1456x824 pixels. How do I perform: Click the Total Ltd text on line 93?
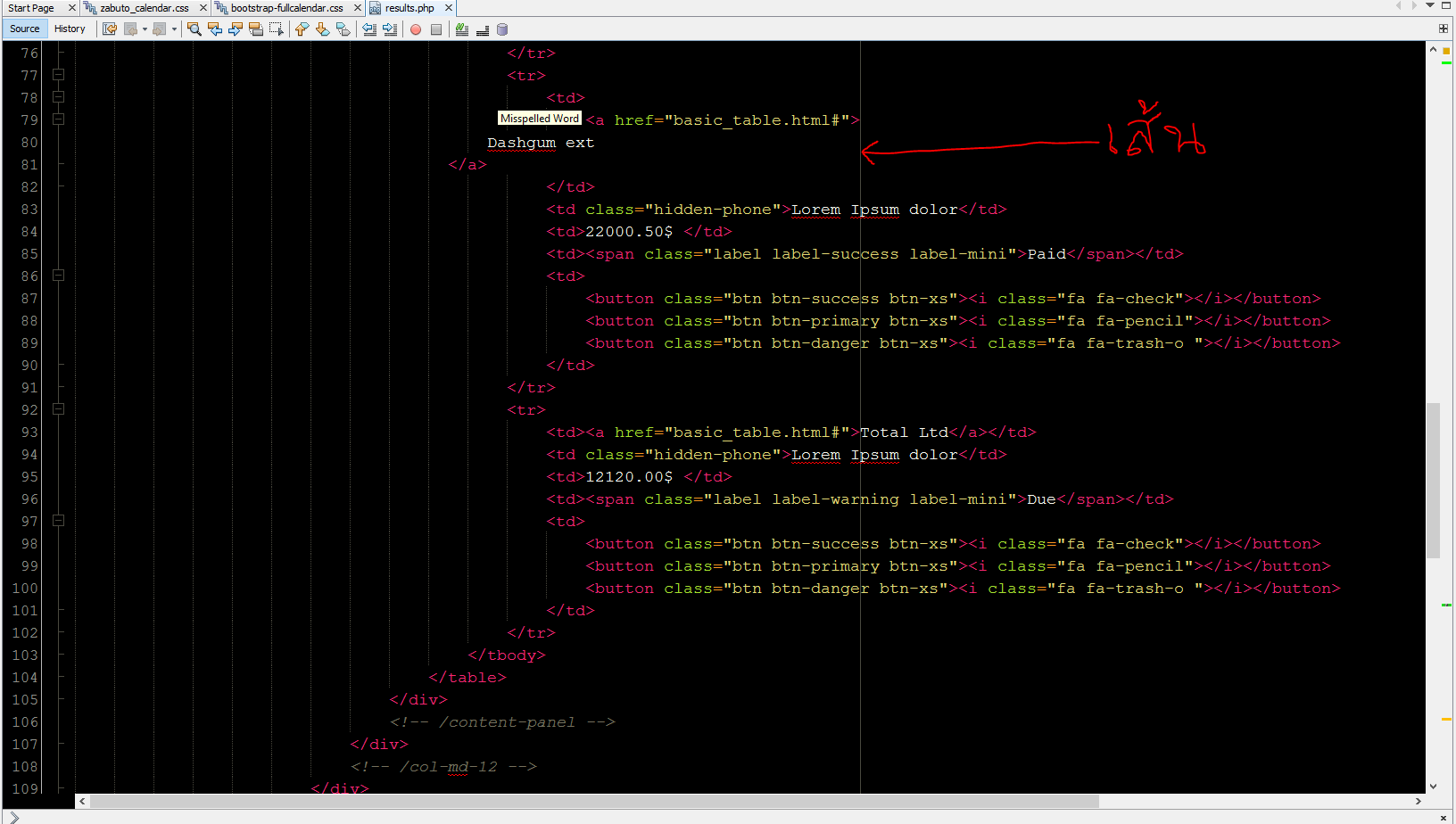[904, 433]
